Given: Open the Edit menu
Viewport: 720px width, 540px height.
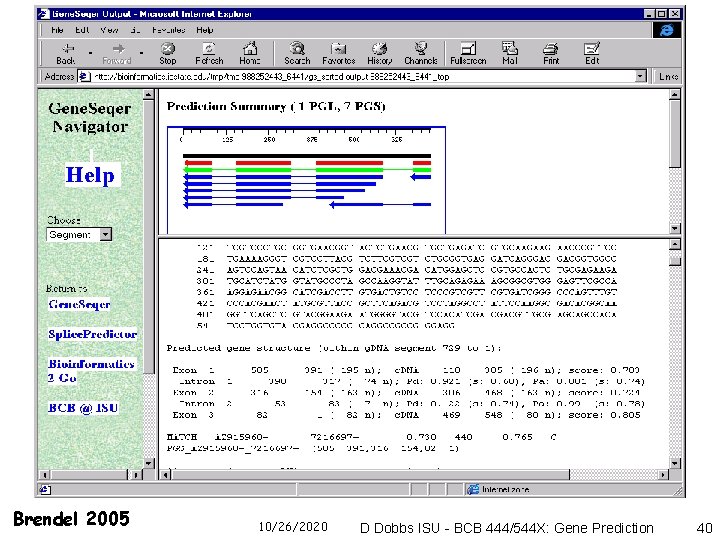Looking at the screenshot, I should tap(82, 30).
